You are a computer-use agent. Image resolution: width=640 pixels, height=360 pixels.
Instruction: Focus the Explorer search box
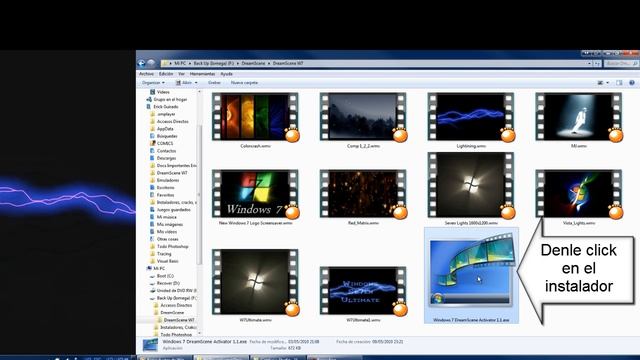pyautogui.click(x=621, y=64)
